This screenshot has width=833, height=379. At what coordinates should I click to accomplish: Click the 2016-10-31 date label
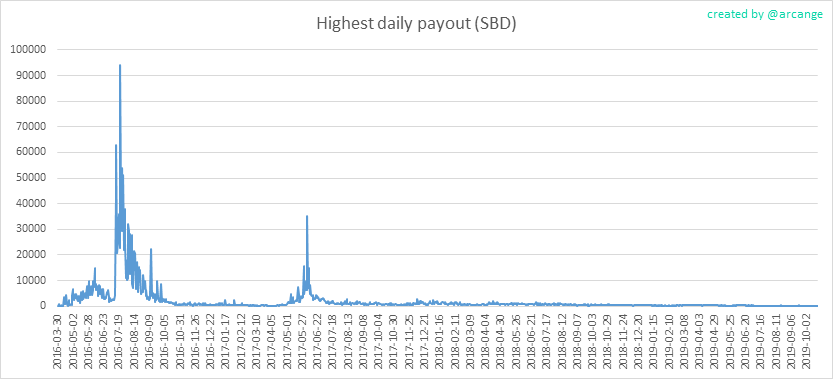181,340
